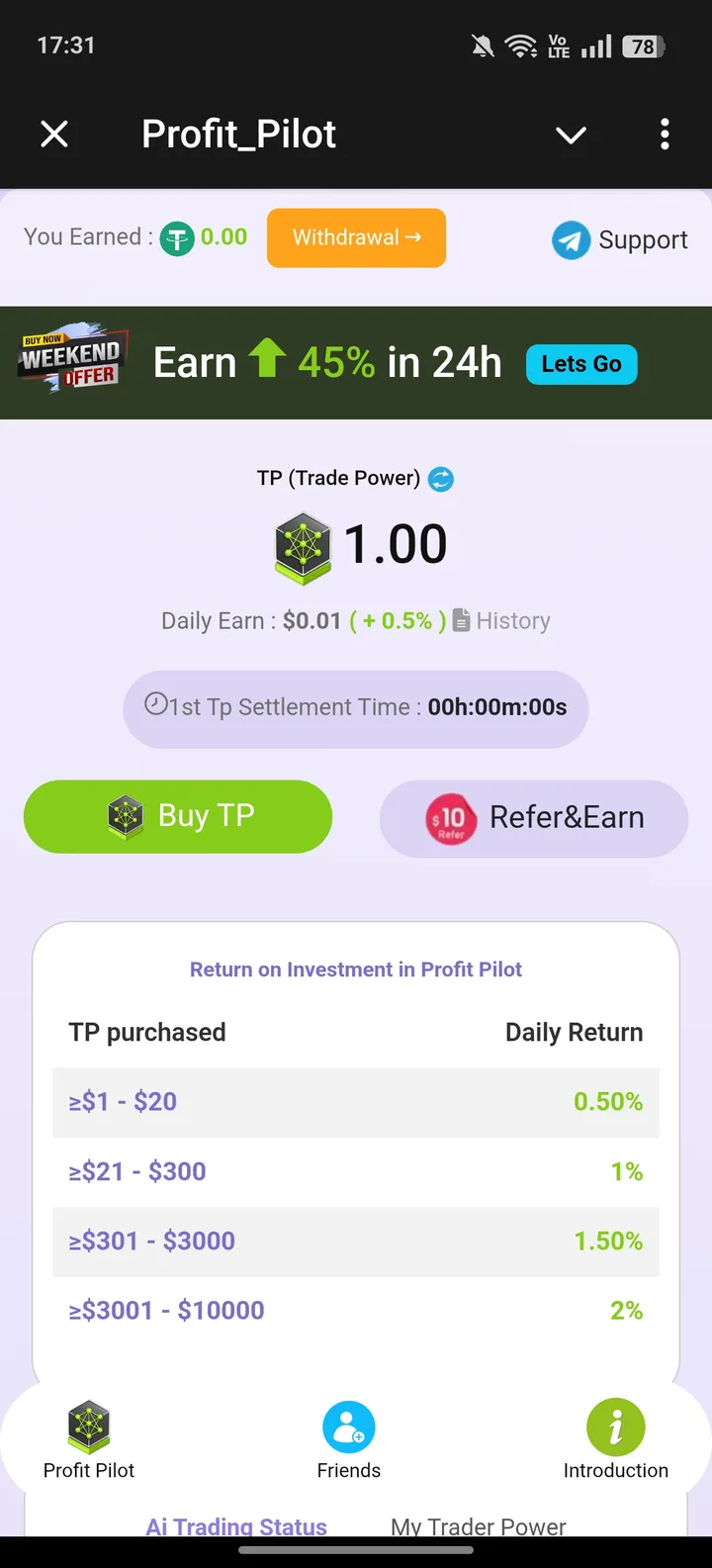
Task: Tap the Weekend Offer badge
Action: point(71,358)
